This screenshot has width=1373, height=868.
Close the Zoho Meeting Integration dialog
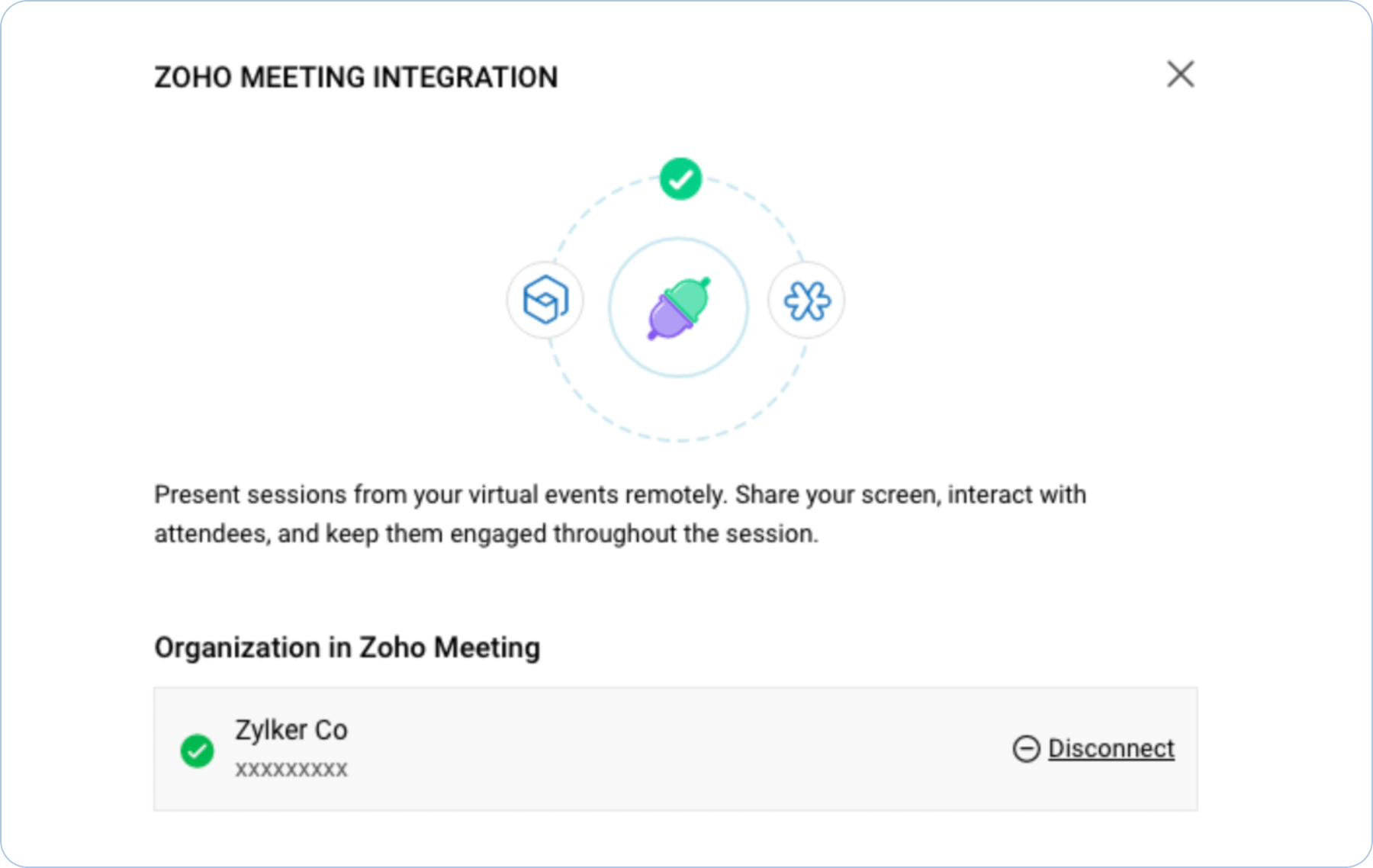coord(1180,75)
